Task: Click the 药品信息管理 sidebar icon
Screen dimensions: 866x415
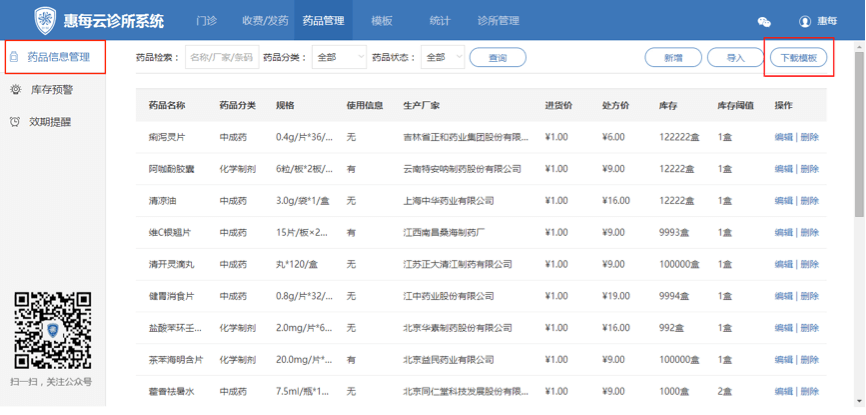Action: pos(15,57)
